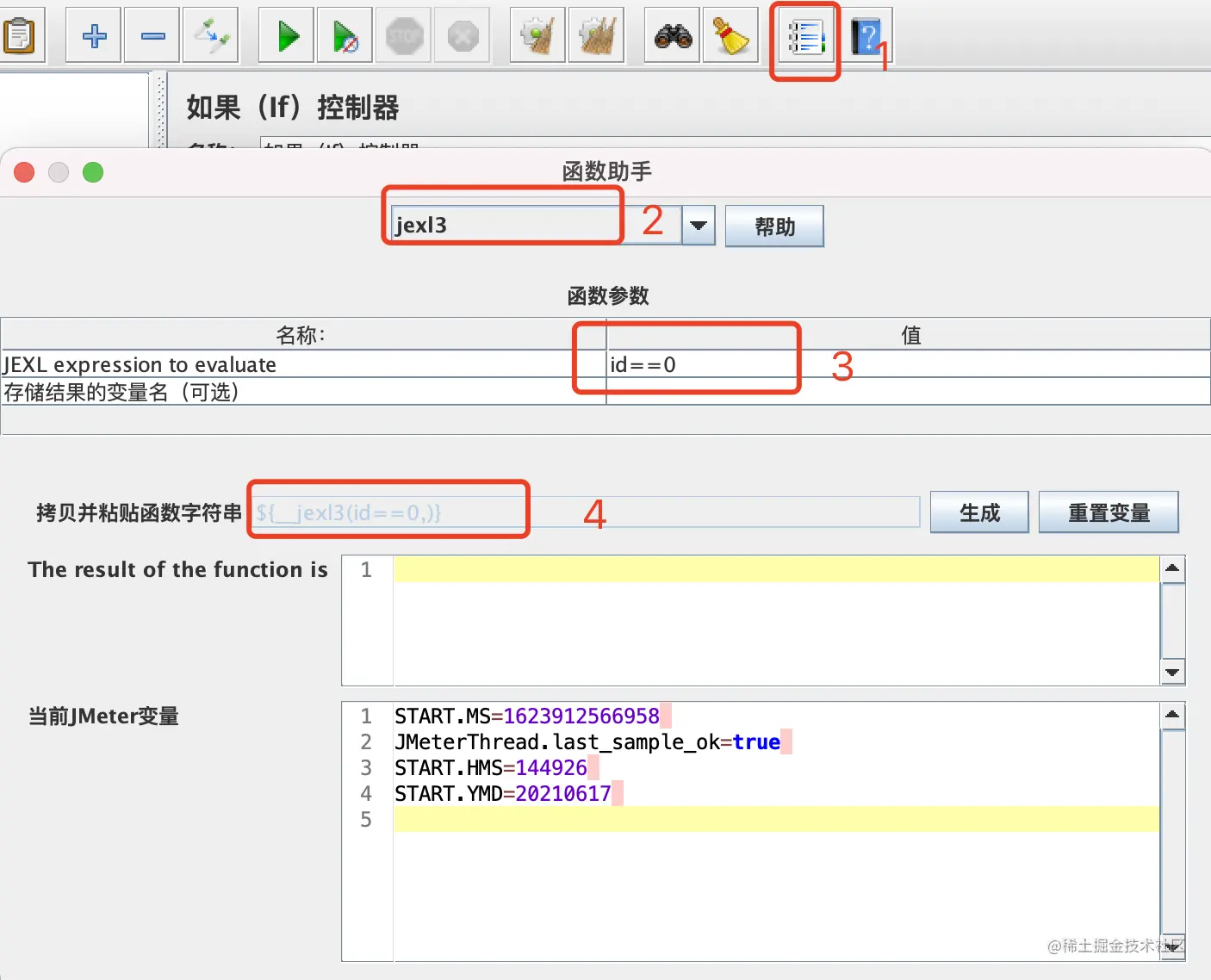Click the Toggle element toolbar icon
The height and width of the screenshot is (980, 1211).
pyautogui.click(x=211, y=35)
